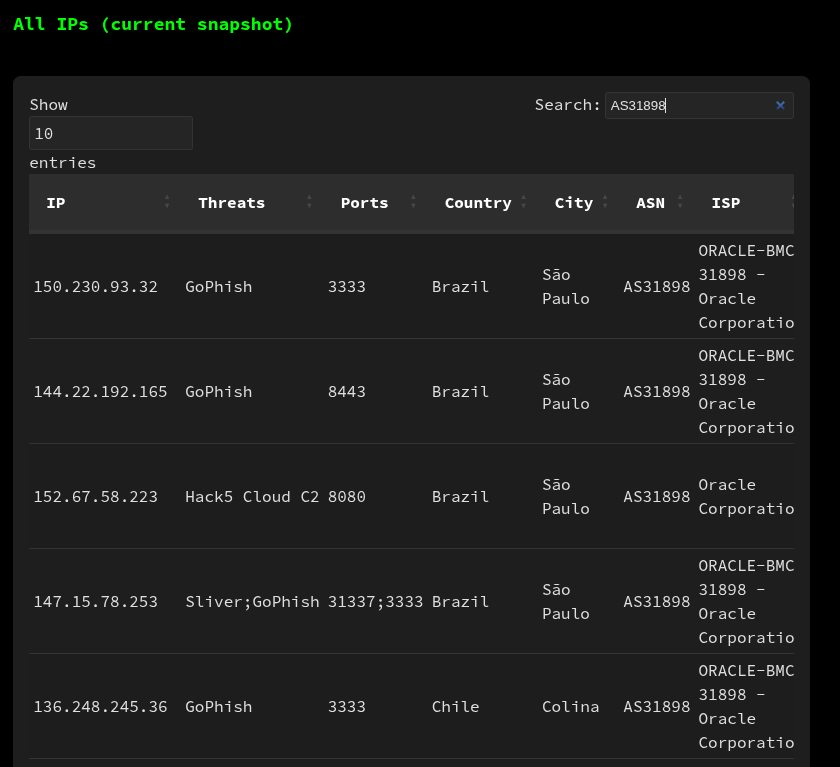Sort by the ASN column sort arrows
Image resolution: width=840 pixels, height=767 pixels.
coord(680,202)
